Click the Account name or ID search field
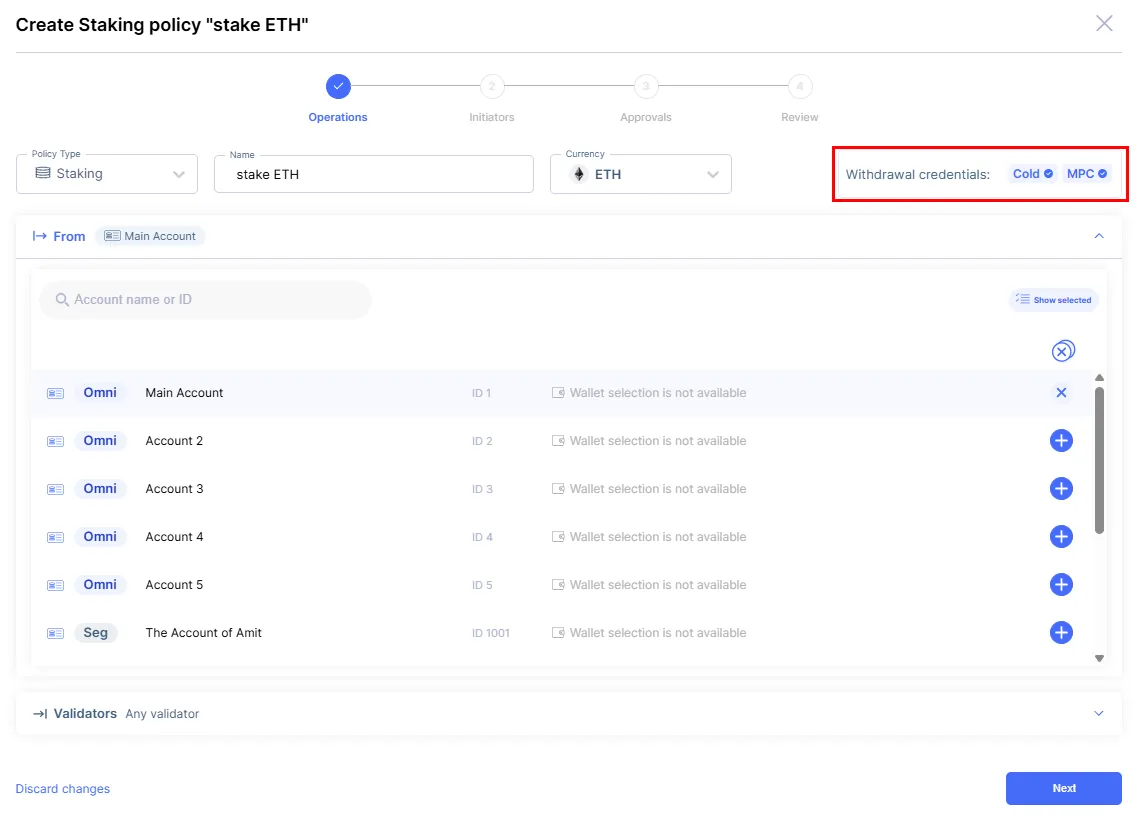The width and height of the screenshot is (1141, 821). click(205, 300)
